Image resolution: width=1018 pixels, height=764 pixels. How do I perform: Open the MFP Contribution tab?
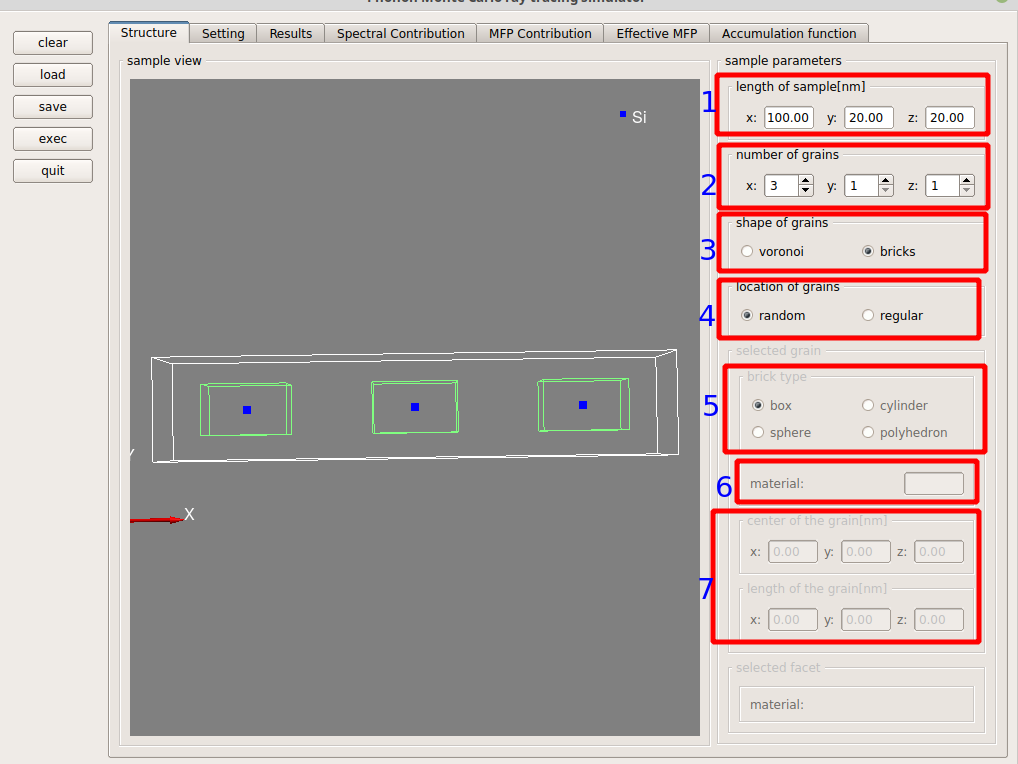[x=540, y=33]
